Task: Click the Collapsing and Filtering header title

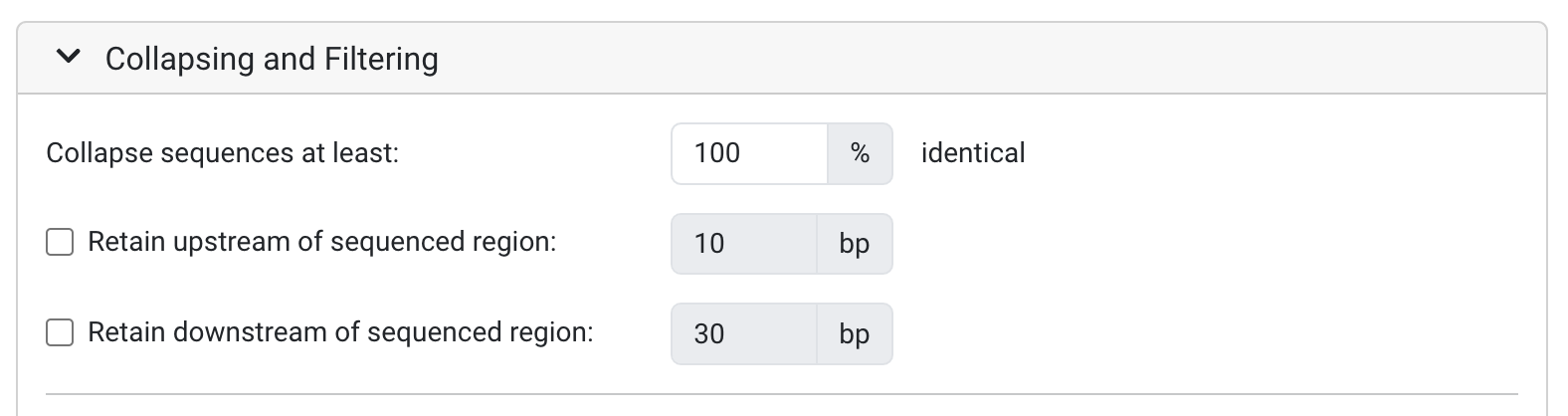Action: (x=271, y=59)
